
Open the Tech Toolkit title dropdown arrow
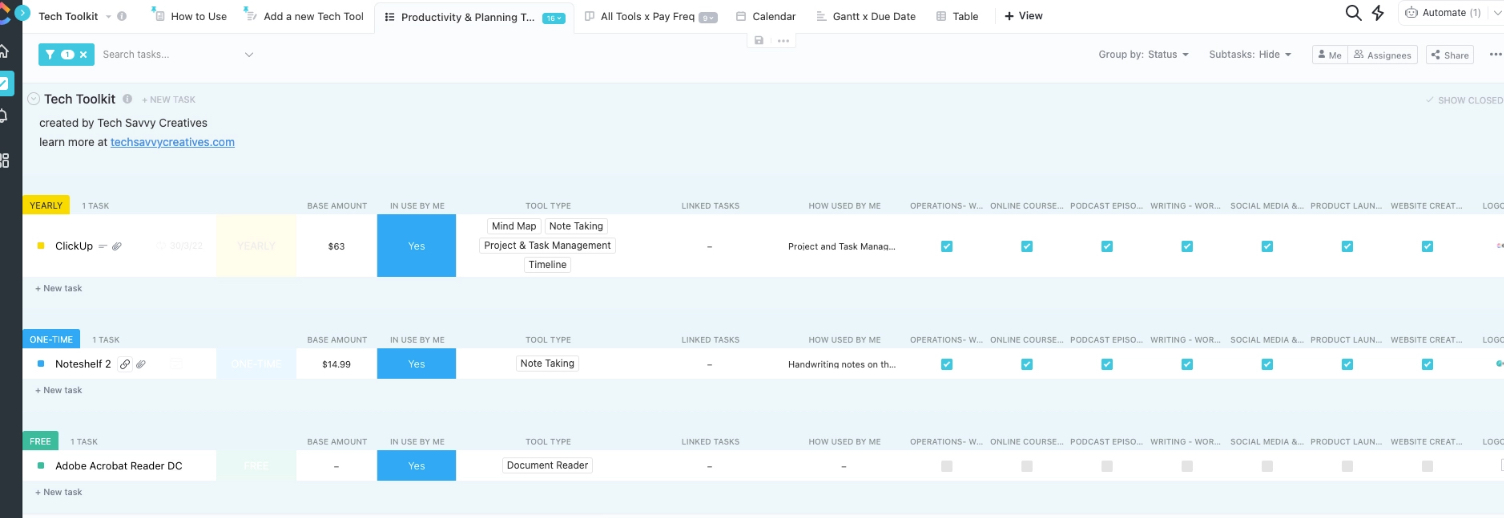pos(108,17)
